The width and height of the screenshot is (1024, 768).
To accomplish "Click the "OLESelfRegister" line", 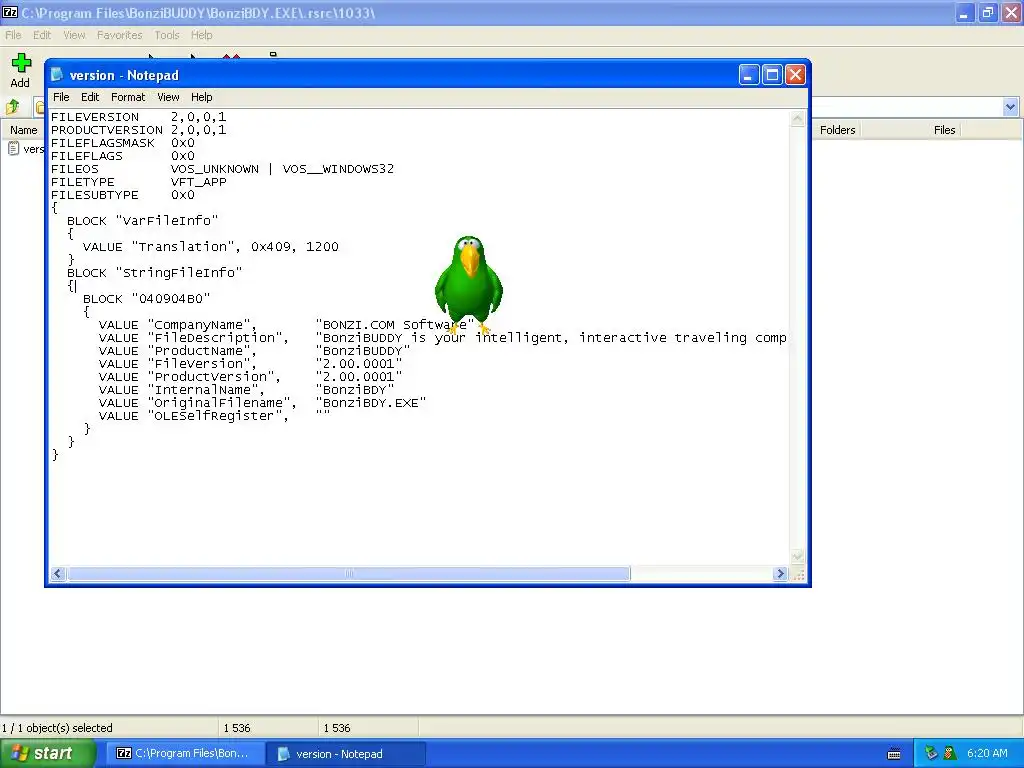I will (x=214, y=417).
